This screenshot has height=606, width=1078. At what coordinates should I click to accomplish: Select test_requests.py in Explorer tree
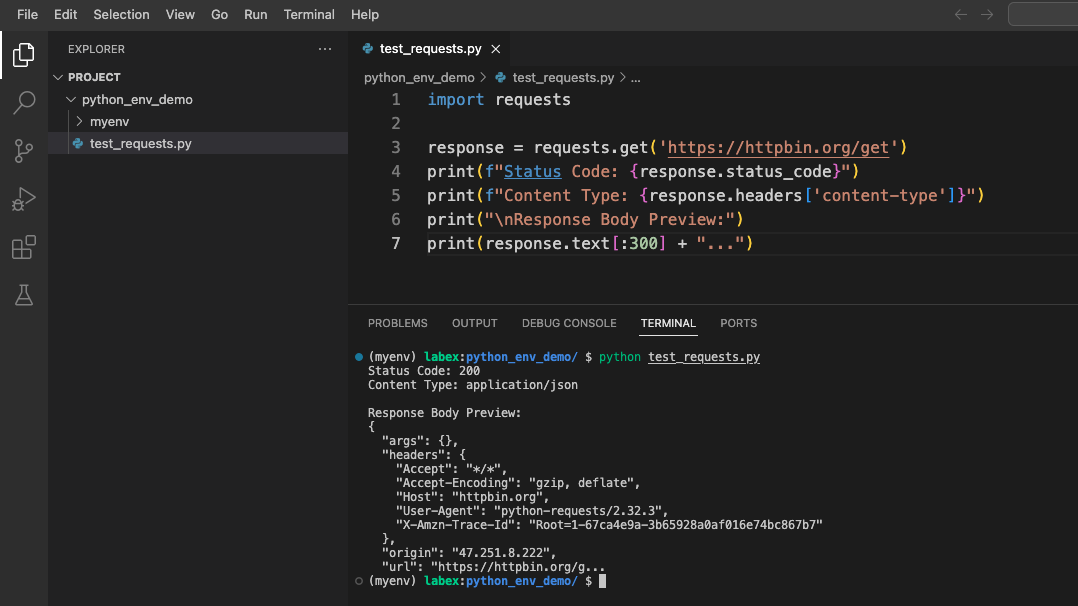[x=198, y=143]
